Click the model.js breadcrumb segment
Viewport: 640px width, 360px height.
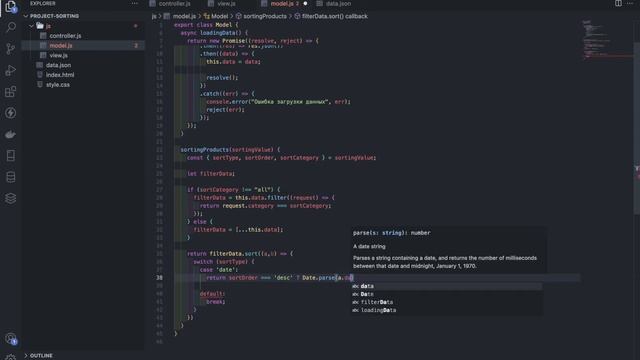(x=184, y=16)
